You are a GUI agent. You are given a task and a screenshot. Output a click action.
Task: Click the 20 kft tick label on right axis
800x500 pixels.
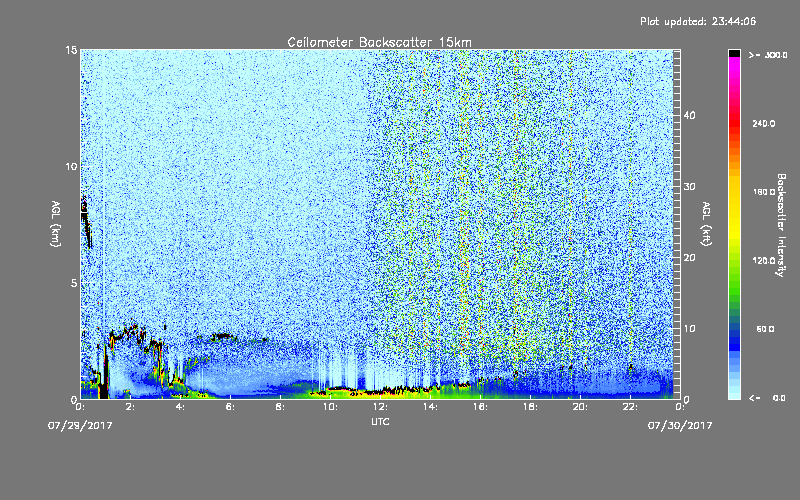[x=689, y=258]
